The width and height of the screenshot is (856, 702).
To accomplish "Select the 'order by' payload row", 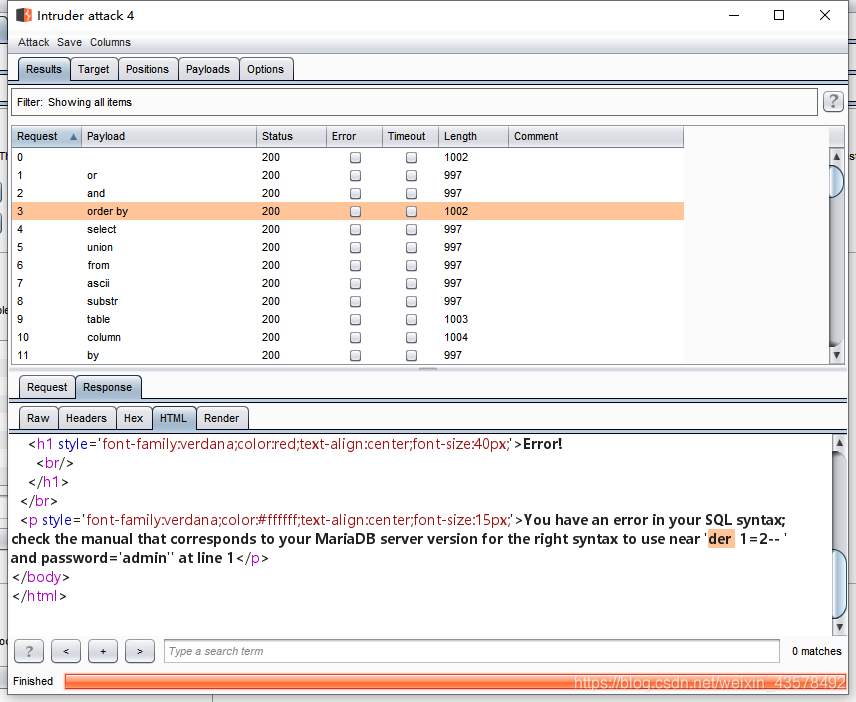I will 348,211.
